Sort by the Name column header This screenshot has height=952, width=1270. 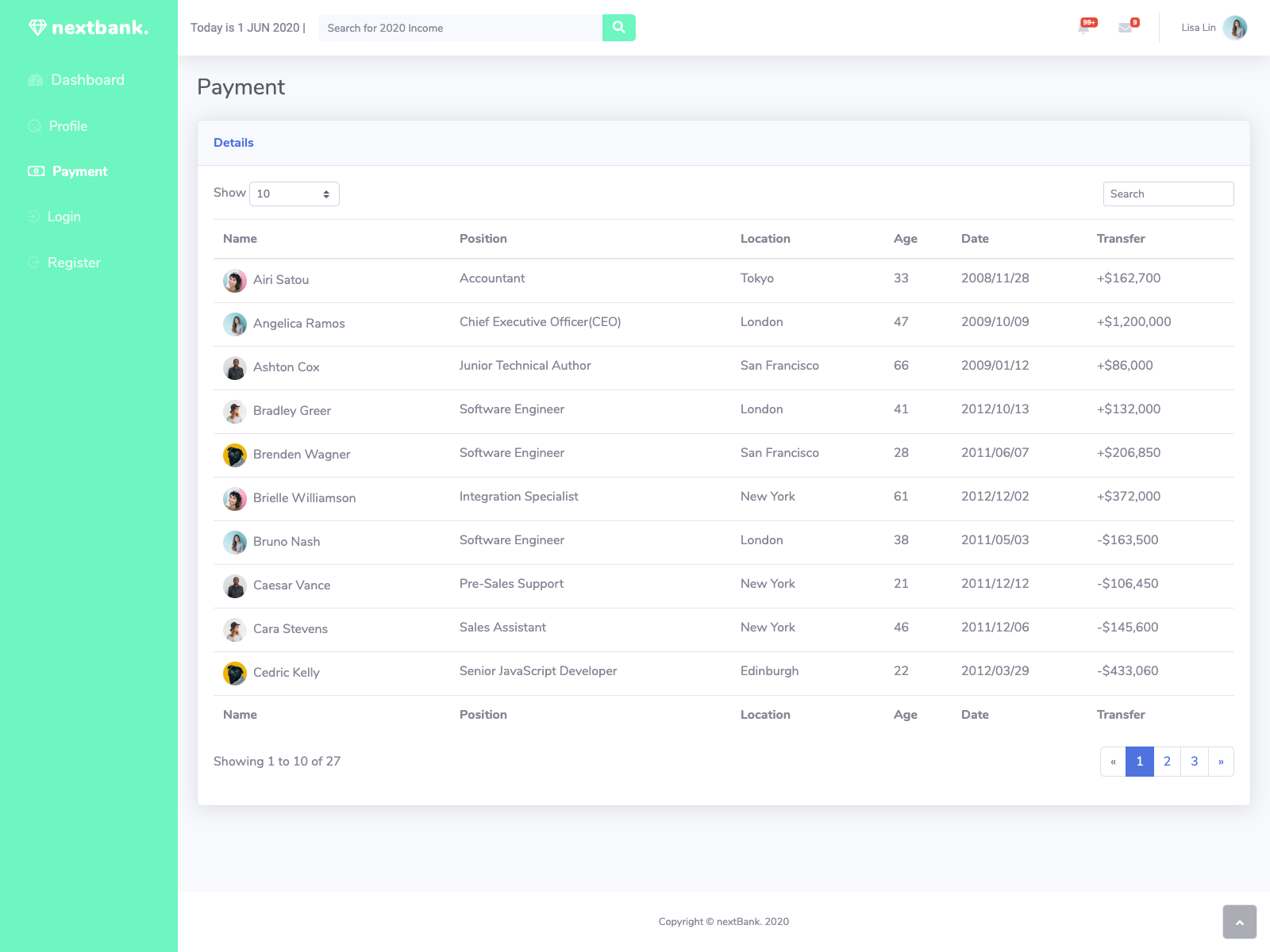coord(240,239)
